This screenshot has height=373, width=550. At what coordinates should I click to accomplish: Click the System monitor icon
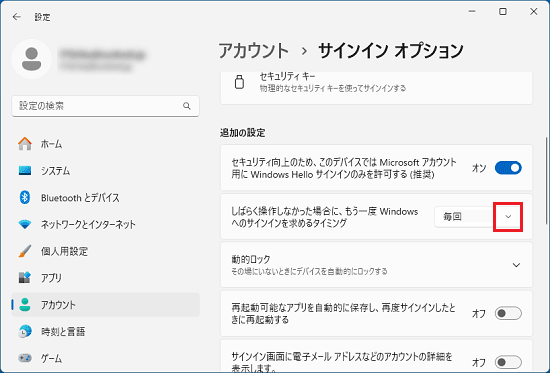25,171
